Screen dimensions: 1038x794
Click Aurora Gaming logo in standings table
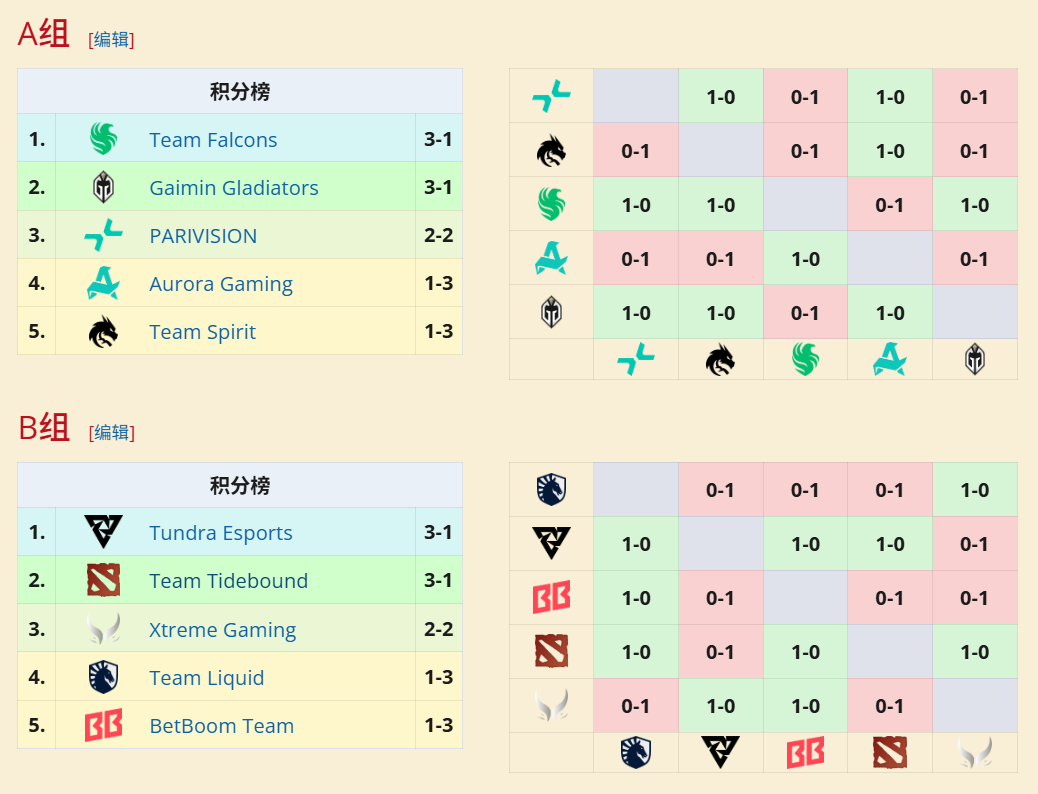103,284
